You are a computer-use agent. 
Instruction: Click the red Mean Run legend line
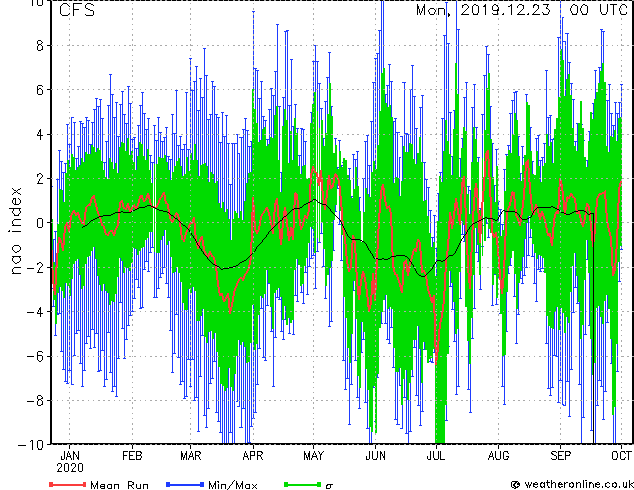coord(68,484)
